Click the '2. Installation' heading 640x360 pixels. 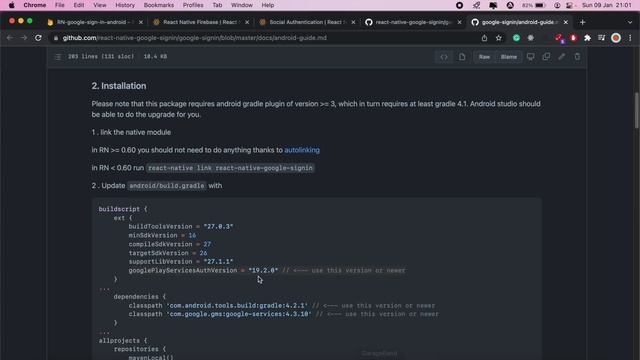119,86
